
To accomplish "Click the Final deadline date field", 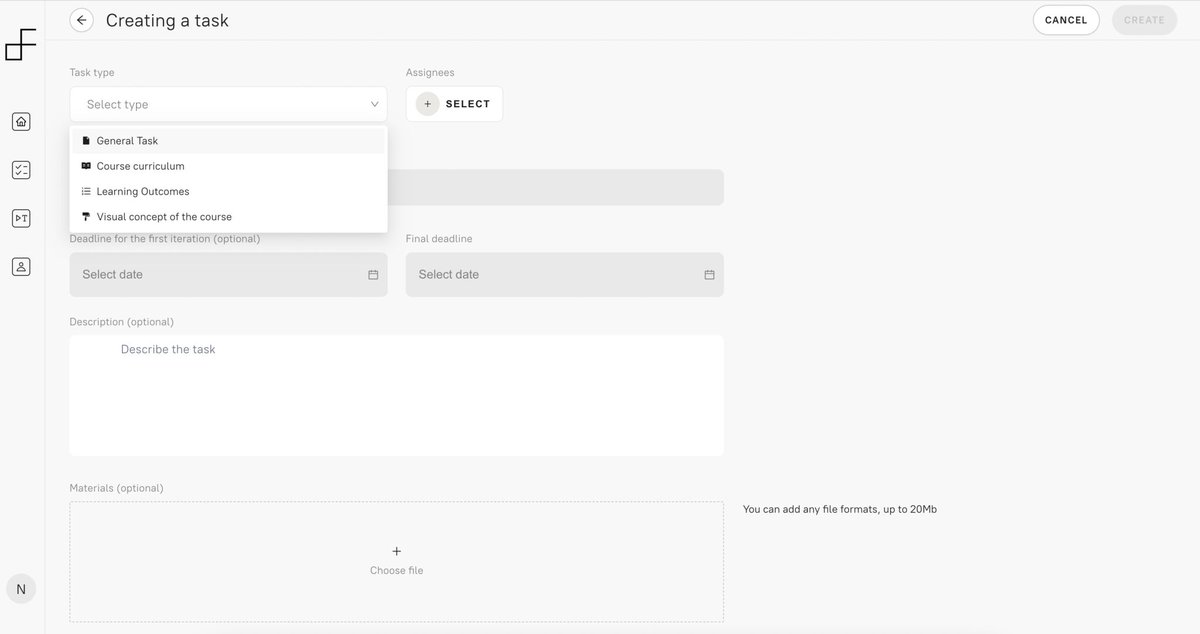I will 564,274.
